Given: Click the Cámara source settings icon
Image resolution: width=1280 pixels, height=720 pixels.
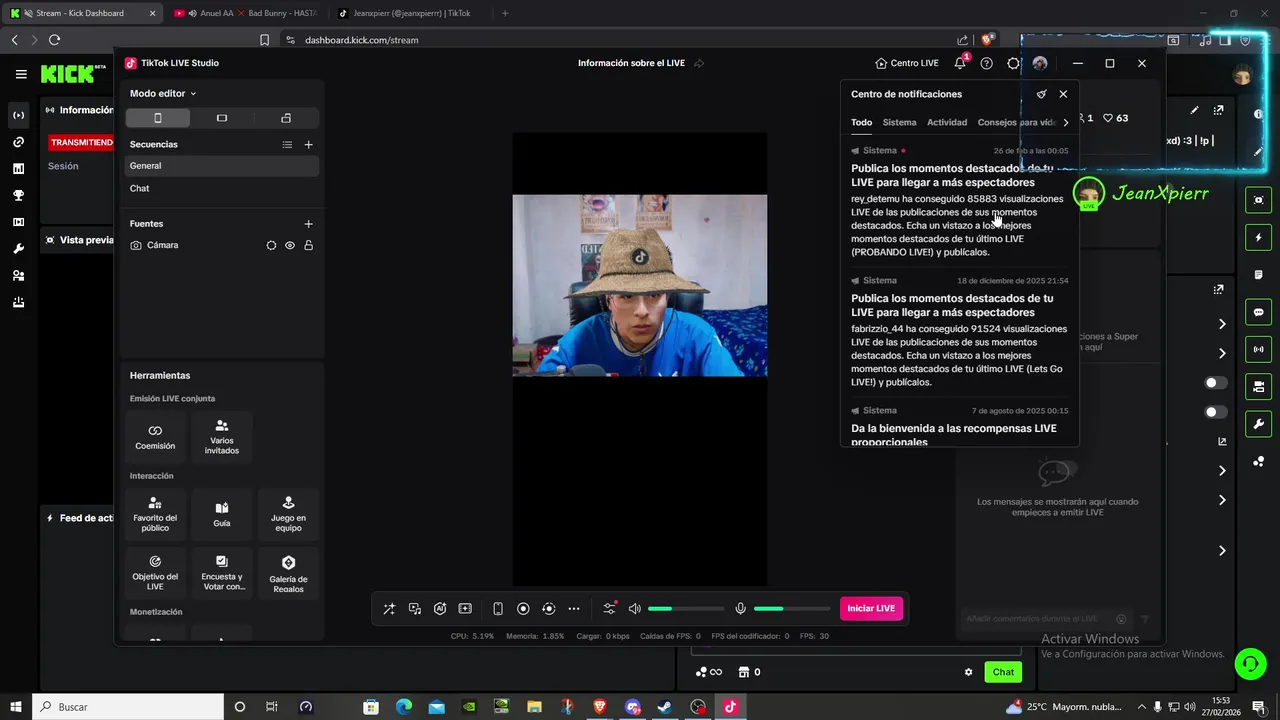Looking at the screenshot, I should [x=271, y=245].
